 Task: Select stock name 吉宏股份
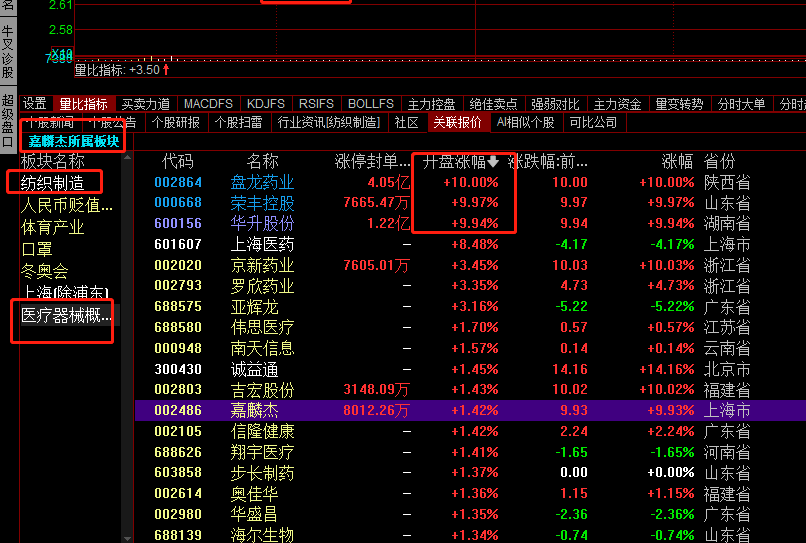tap(262, 390)
